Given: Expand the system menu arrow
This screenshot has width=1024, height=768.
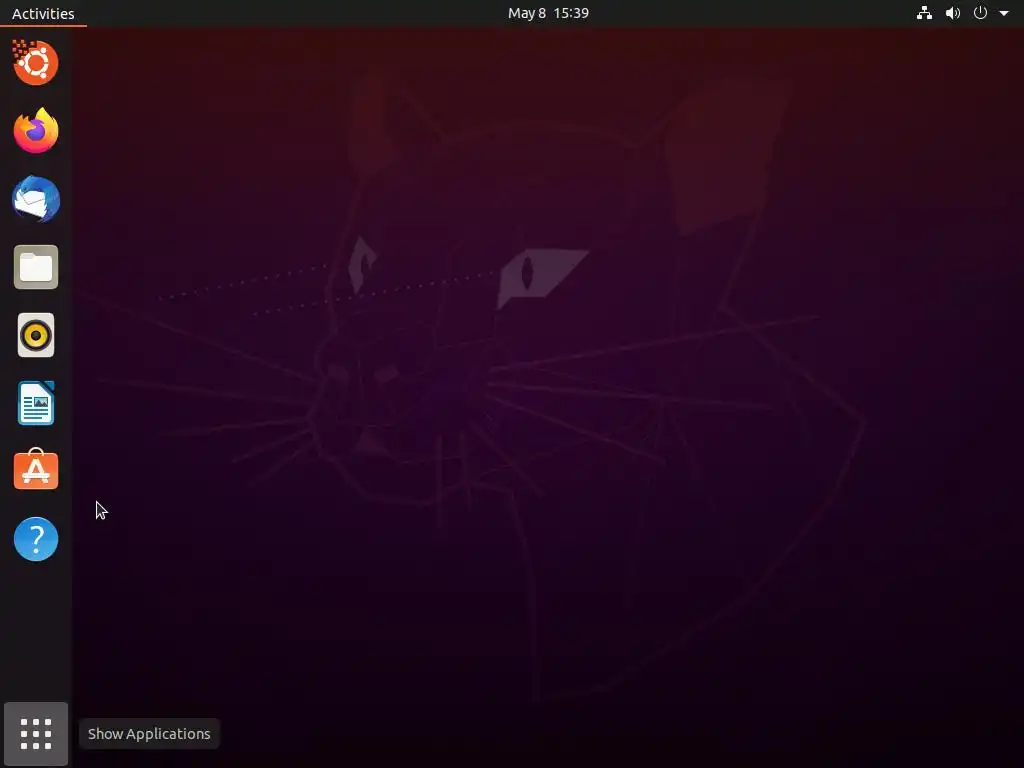Looking at the screenshot, I should tap(1004, 13).
